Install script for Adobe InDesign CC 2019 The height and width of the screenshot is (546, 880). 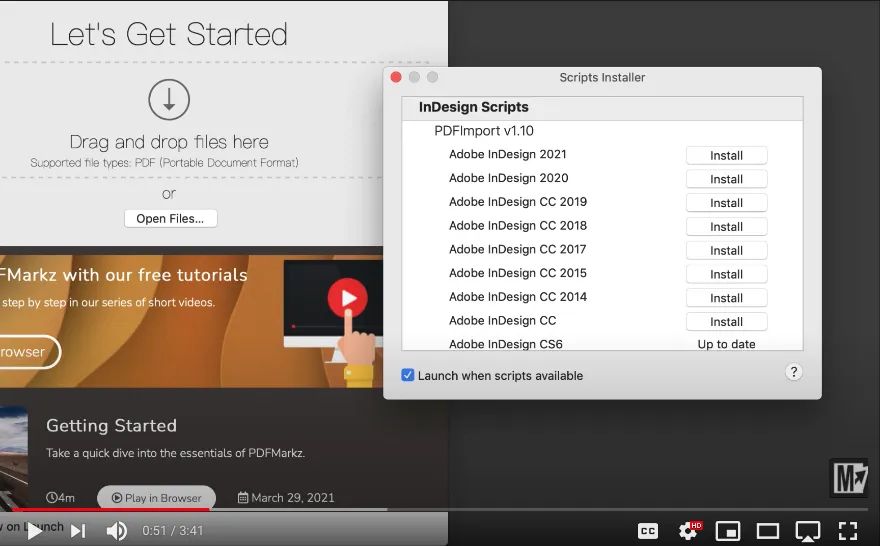point(726,203)
